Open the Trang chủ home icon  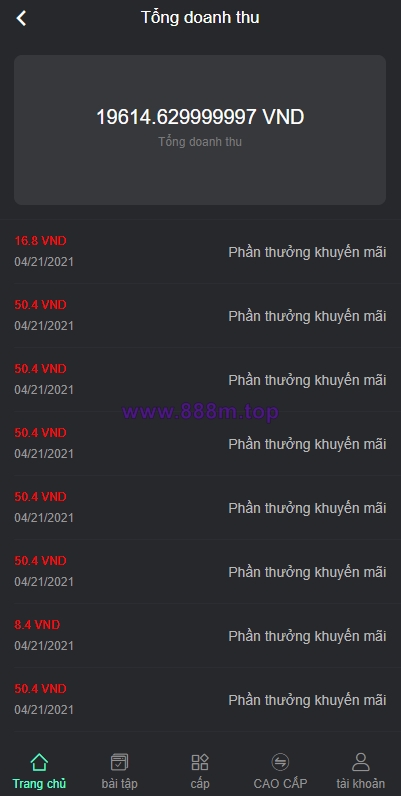(x=39, y=762)
